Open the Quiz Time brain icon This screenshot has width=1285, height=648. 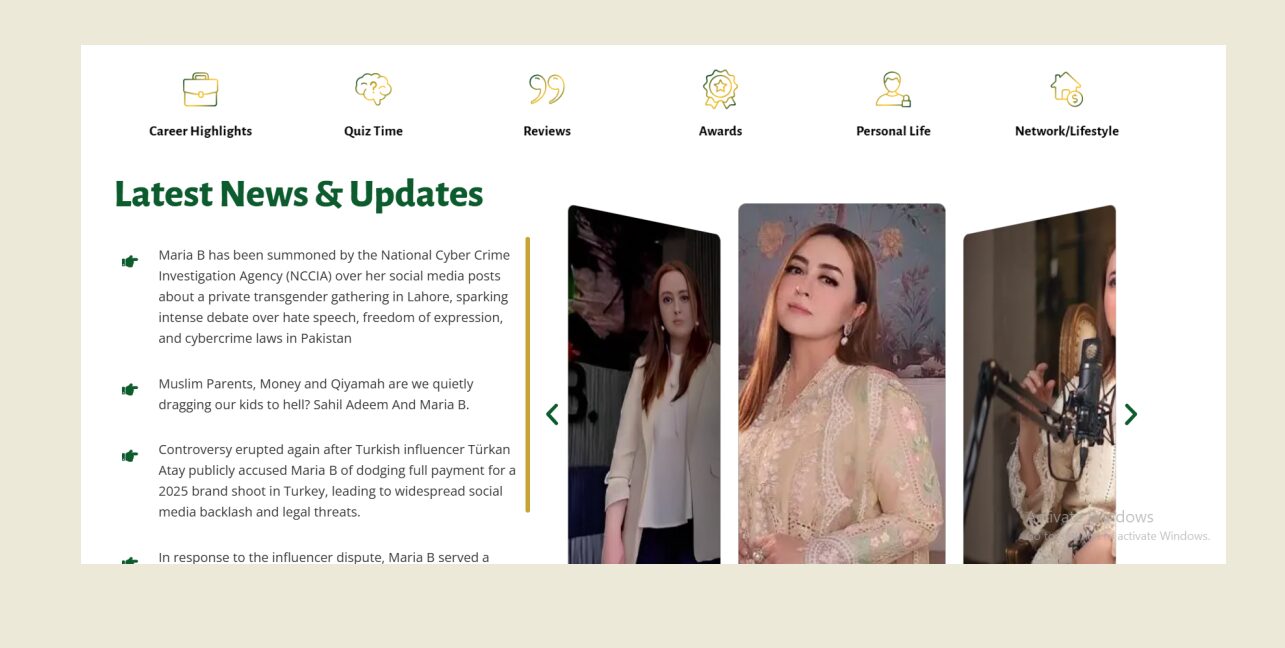[373, 89]
